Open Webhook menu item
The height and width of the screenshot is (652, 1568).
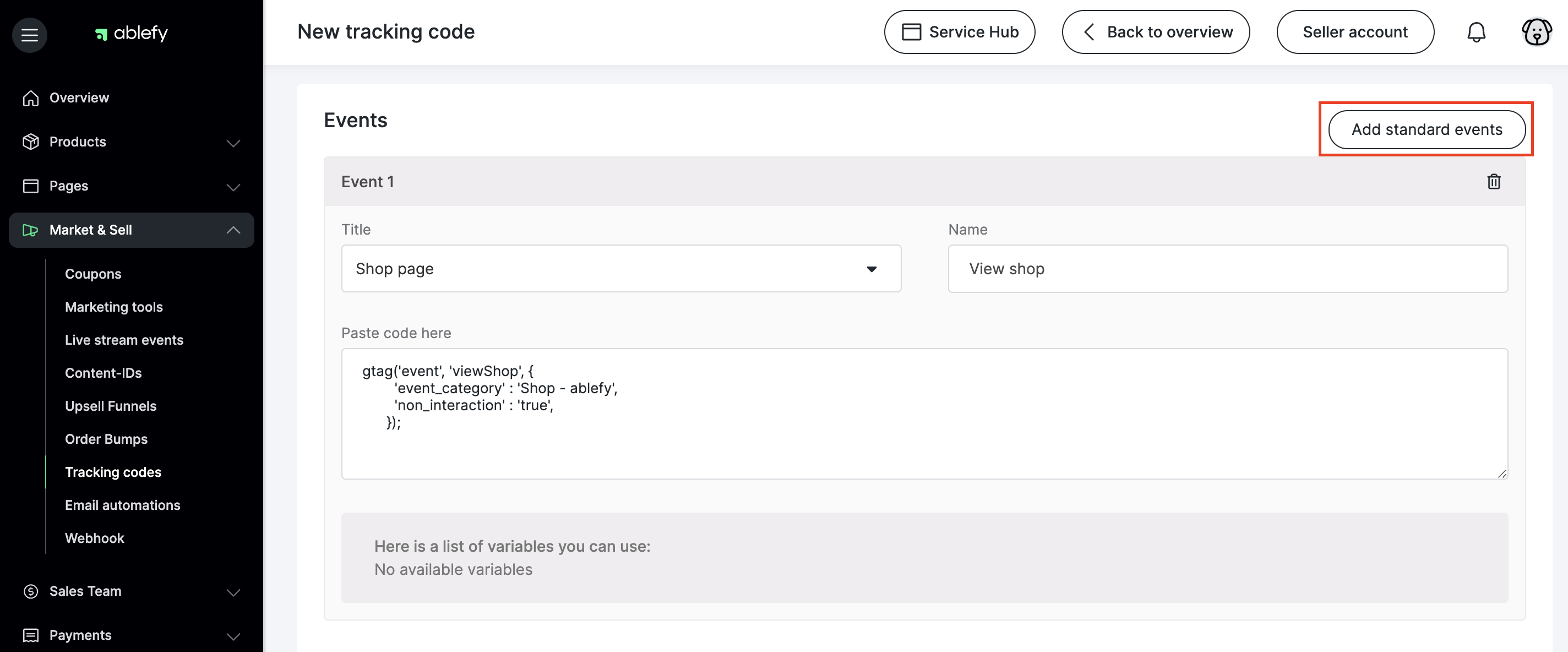(x=94, y=538)
